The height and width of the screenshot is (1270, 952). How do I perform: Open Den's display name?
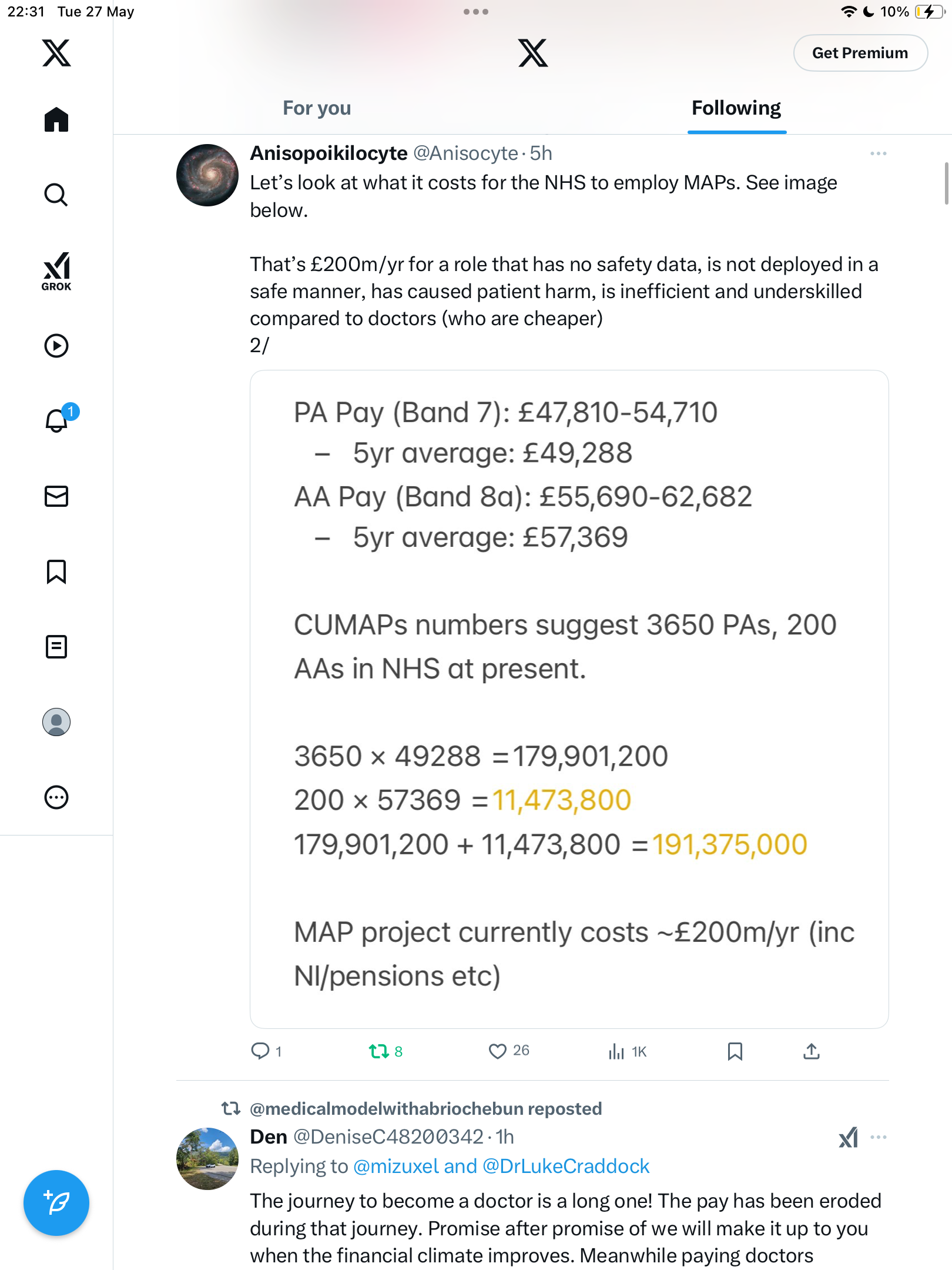tap(268, 1137)
